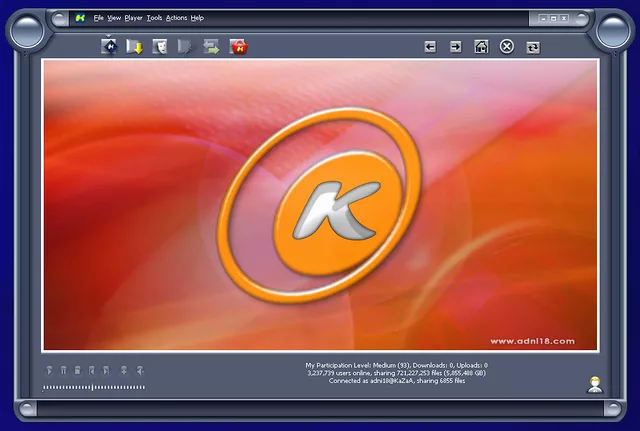Click the Home page icon

pyautogui.click(x=481, y=46)
